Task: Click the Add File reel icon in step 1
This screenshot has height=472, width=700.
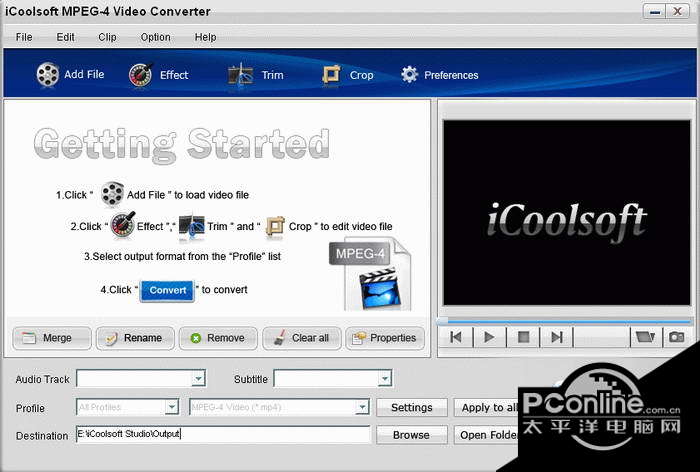Action: (x=112, y=194)
